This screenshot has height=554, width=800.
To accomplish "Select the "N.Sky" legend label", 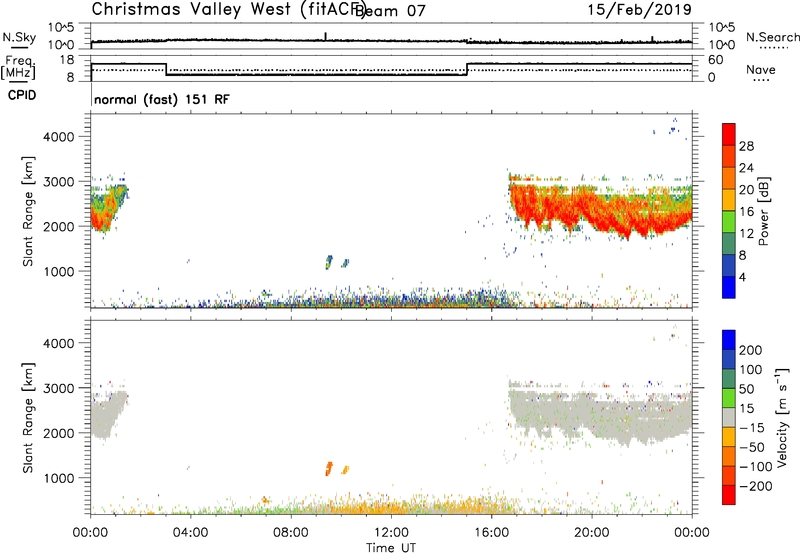I will pos(19,37).
